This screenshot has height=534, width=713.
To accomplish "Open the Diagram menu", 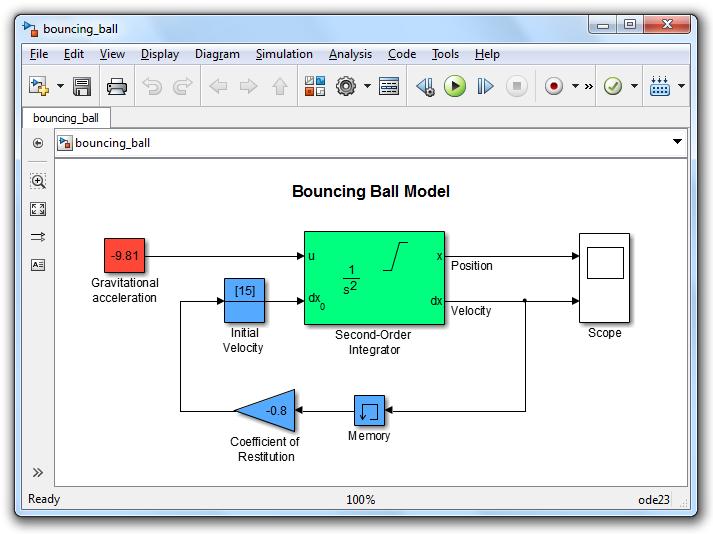I will tap(217, 54).
